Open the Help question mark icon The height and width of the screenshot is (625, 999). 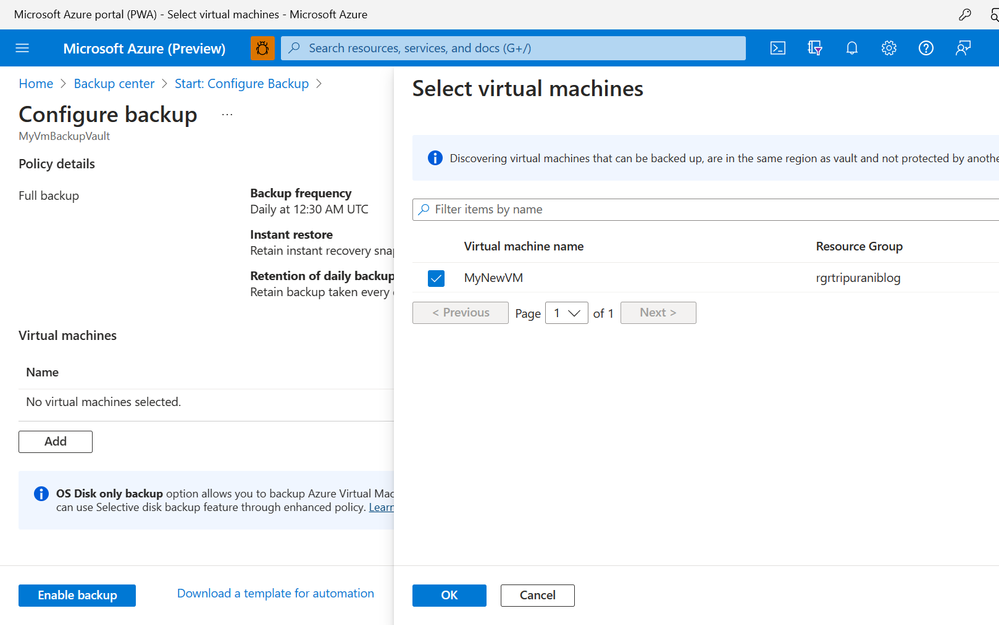click(x=926, y=48)
